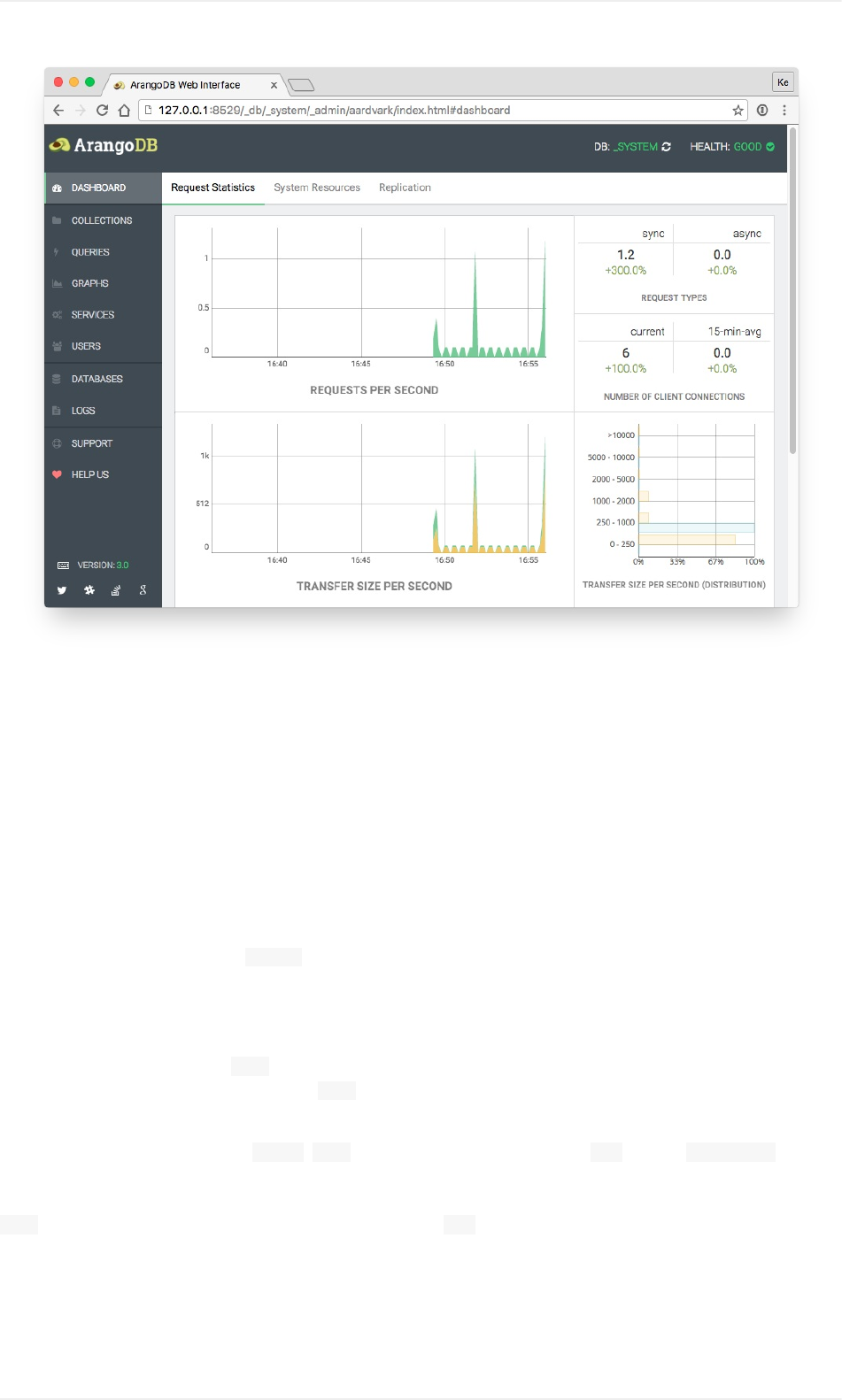Click the red heart Help Us icon
842x1400 pixels.
57,474
